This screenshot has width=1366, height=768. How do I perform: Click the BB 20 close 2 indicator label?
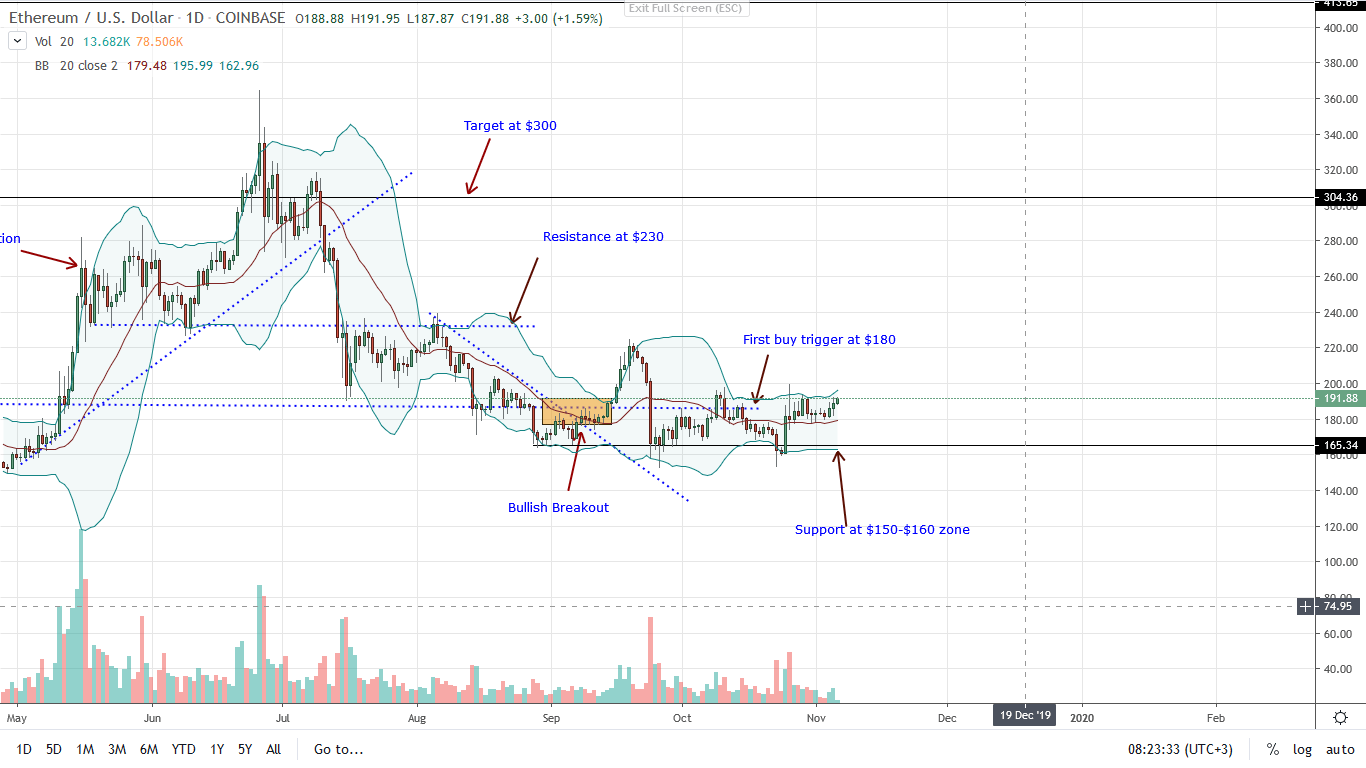point(77,66)
